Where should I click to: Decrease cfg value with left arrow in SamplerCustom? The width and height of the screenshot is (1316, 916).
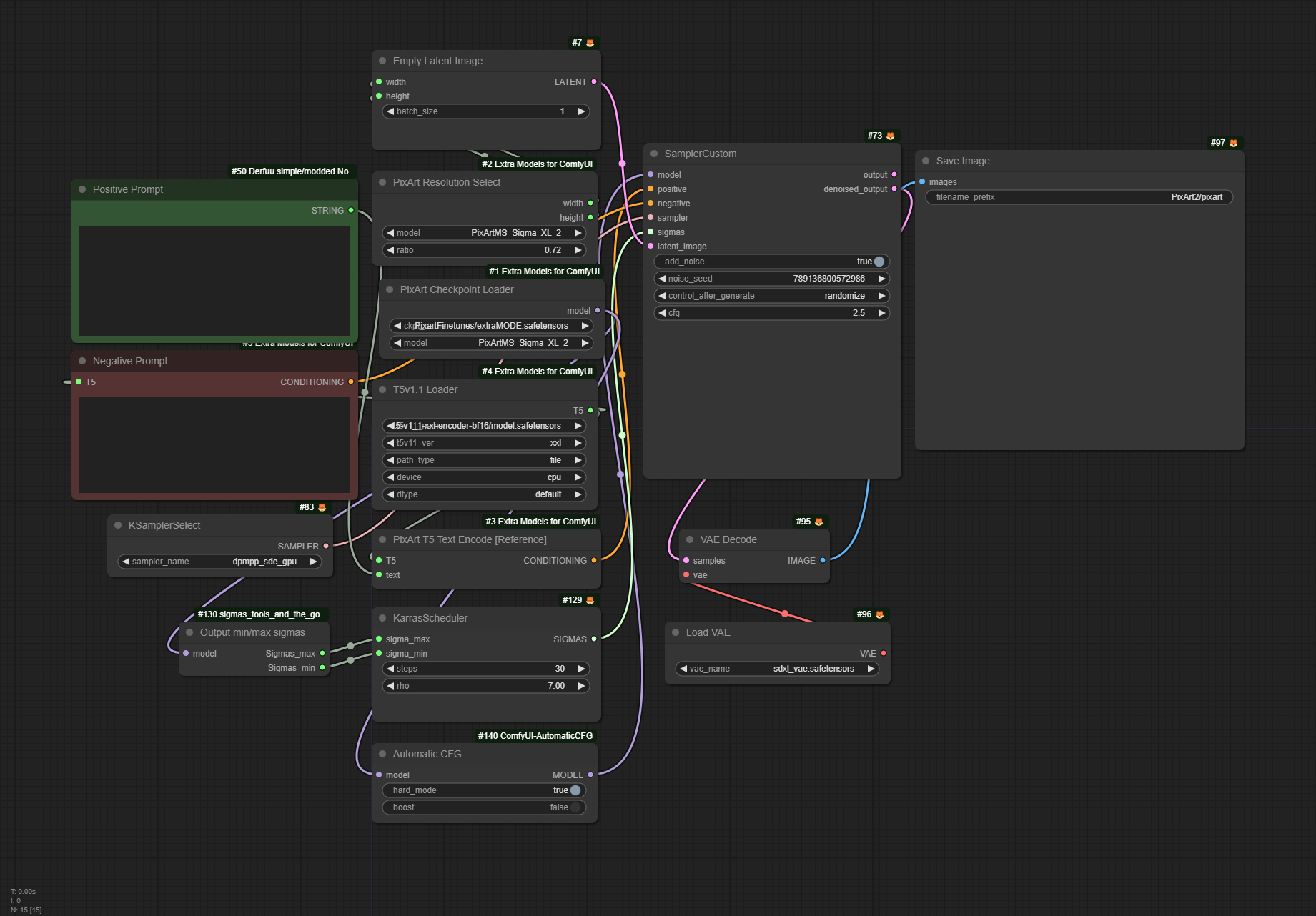click(x=662, y=313)
